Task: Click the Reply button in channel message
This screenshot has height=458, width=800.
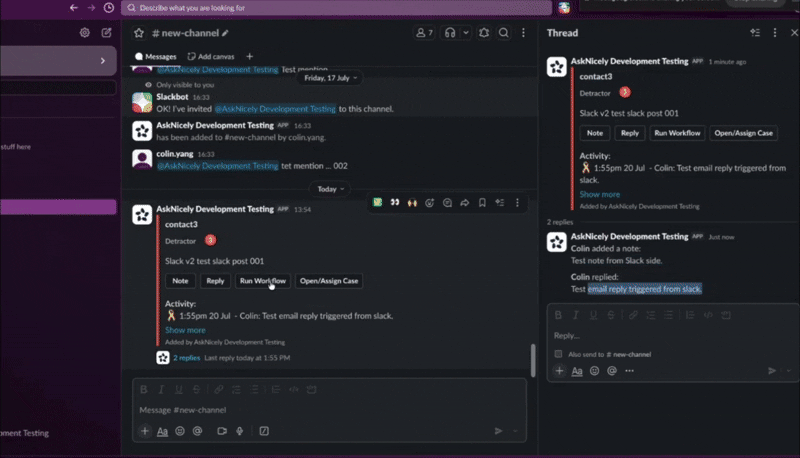Action: click(215, 281)
